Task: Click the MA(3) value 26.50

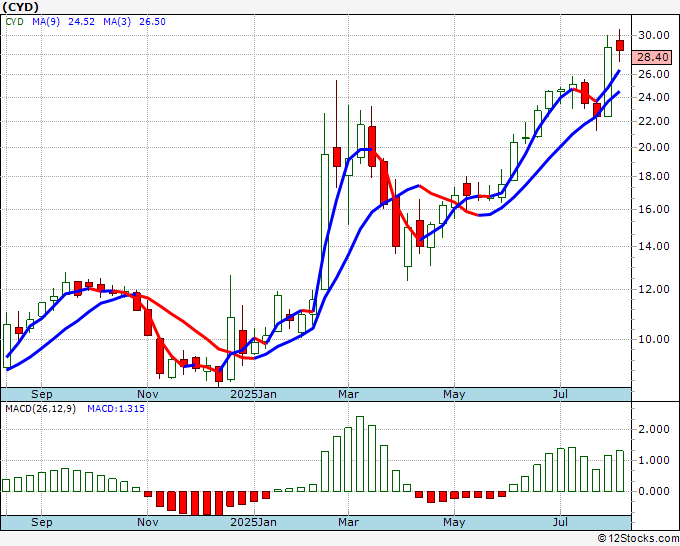Action: pos(152,22)
